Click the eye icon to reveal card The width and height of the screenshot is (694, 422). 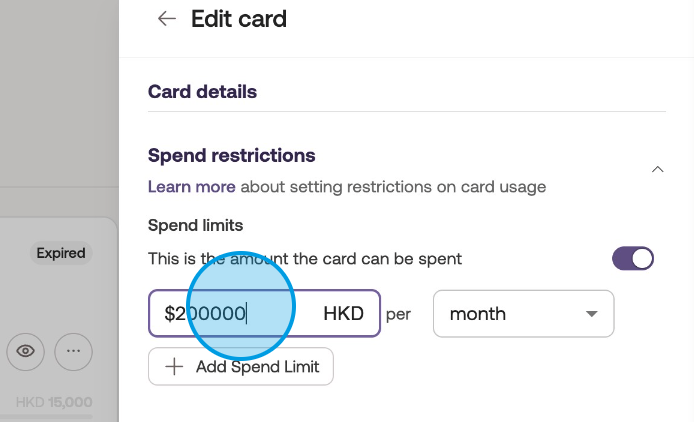coord(26,351)
